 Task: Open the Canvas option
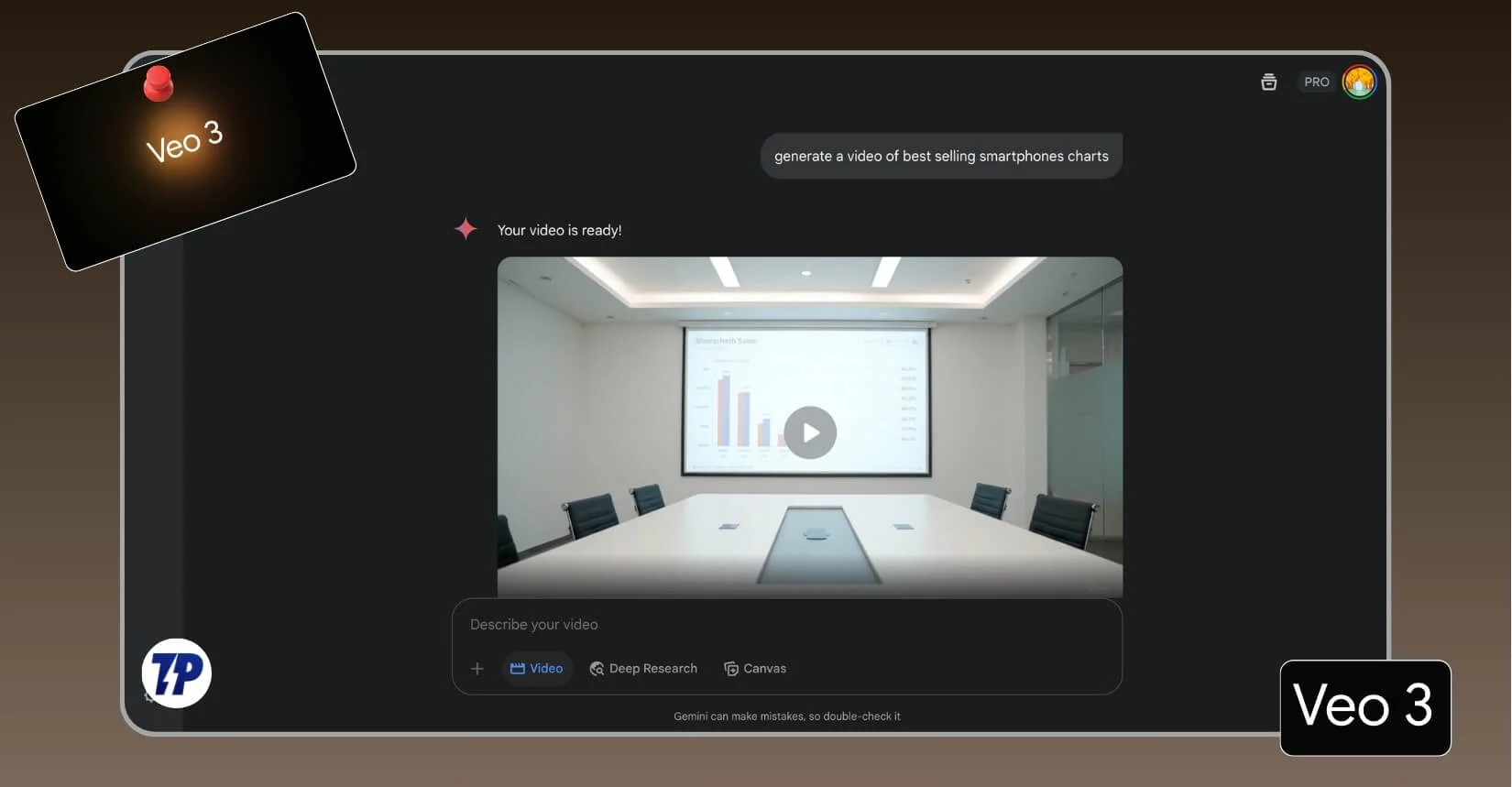(755, 669)
